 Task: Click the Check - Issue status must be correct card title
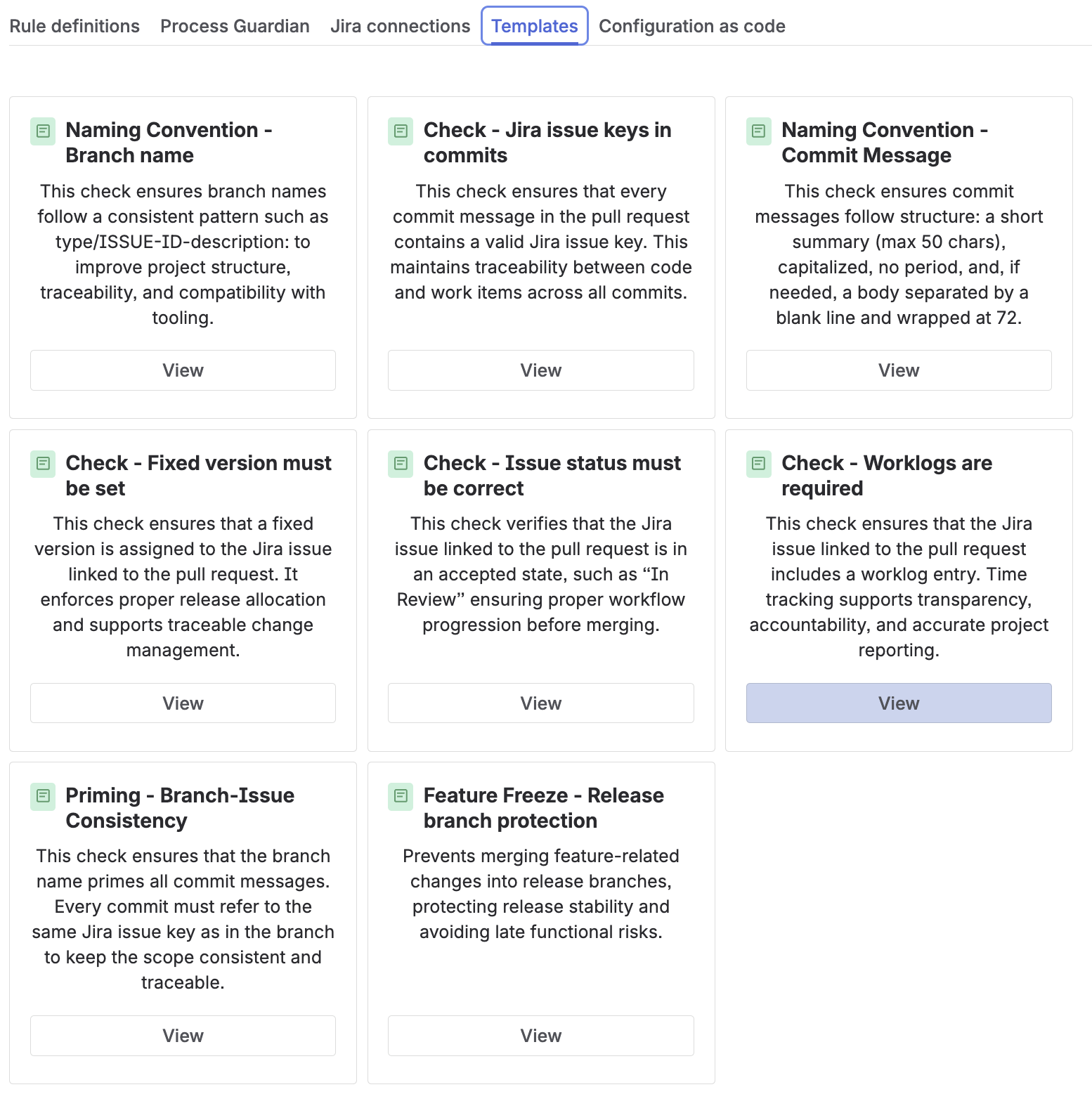click(552, 476)
